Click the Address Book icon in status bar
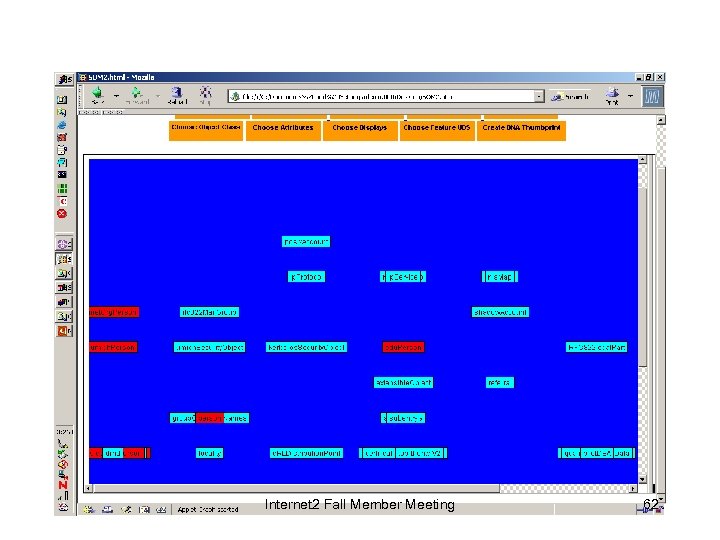 click(x=144, y=509)
